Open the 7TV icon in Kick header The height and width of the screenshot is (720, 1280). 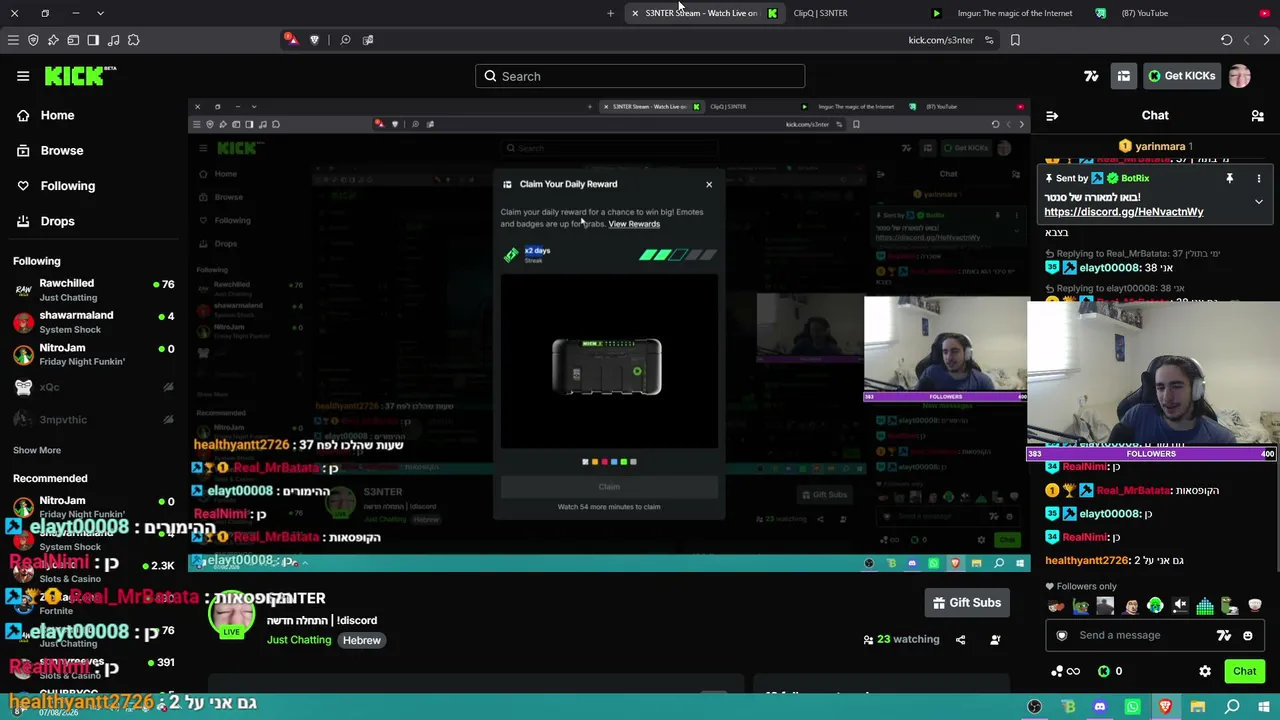[x=1091, y=76]
